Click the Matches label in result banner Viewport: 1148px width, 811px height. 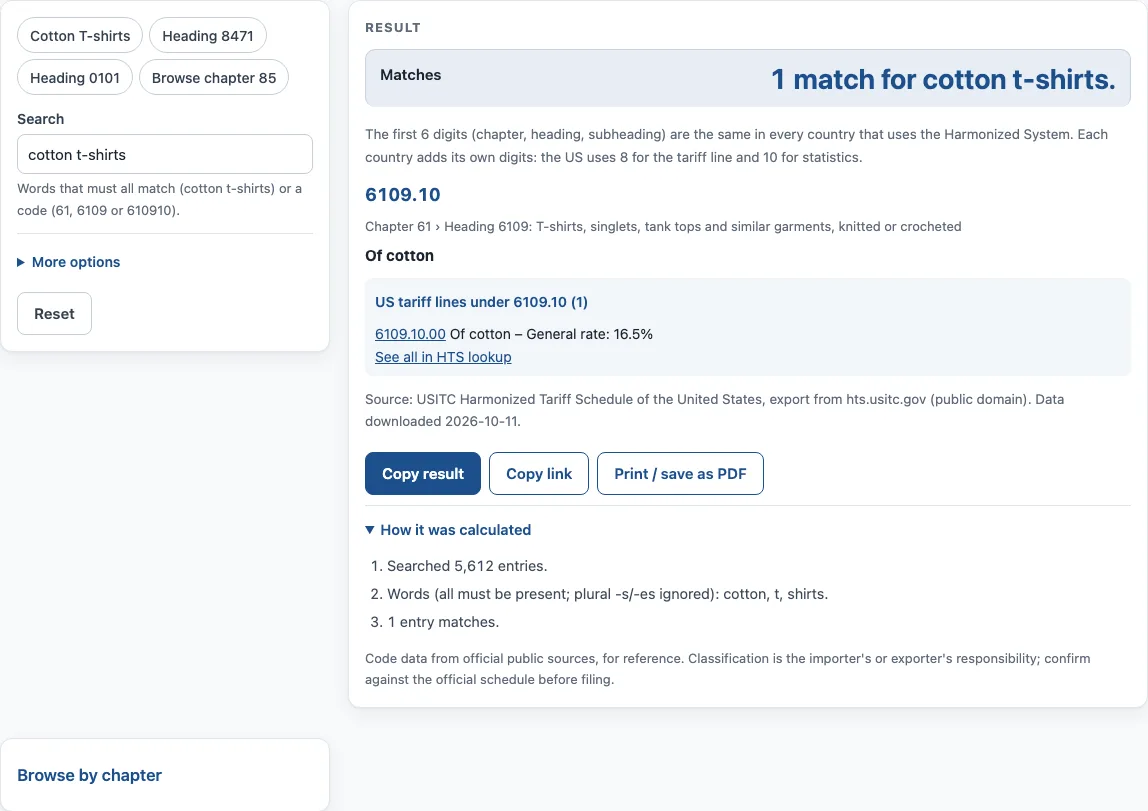tap(411, 75)
